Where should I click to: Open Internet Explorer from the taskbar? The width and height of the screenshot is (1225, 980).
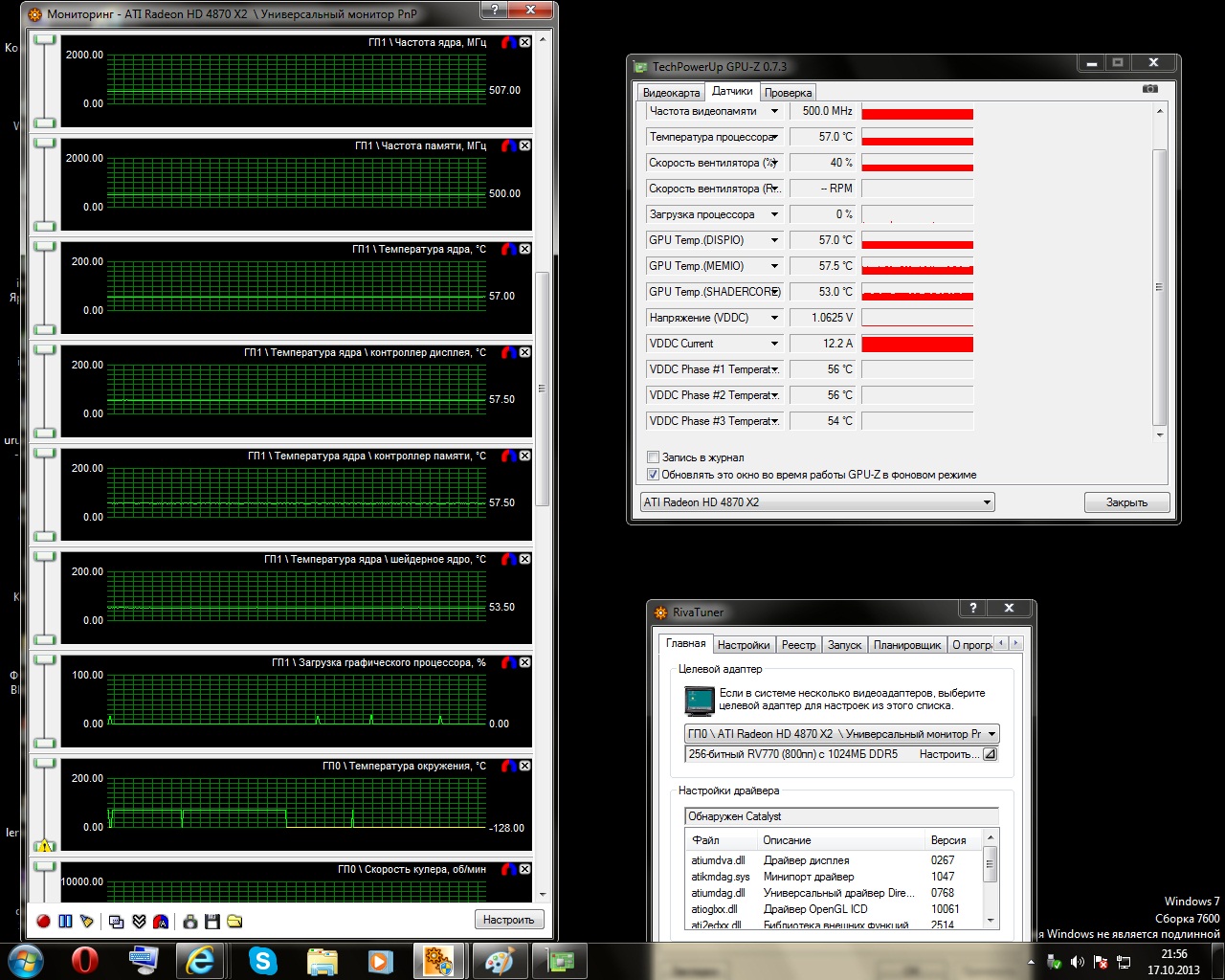point(200,960)
